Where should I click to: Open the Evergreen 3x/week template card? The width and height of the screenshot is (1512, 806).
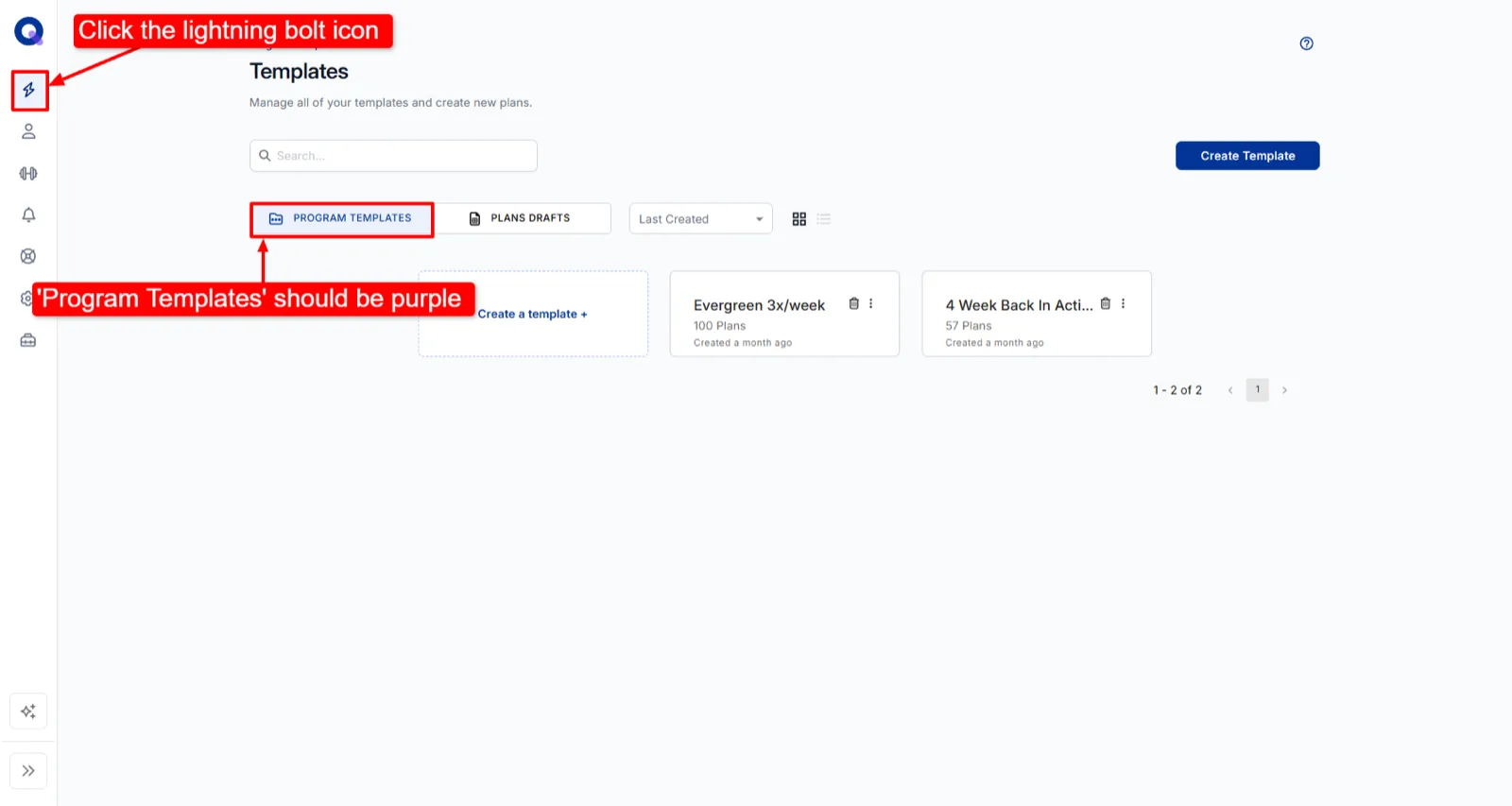(784, 314)
